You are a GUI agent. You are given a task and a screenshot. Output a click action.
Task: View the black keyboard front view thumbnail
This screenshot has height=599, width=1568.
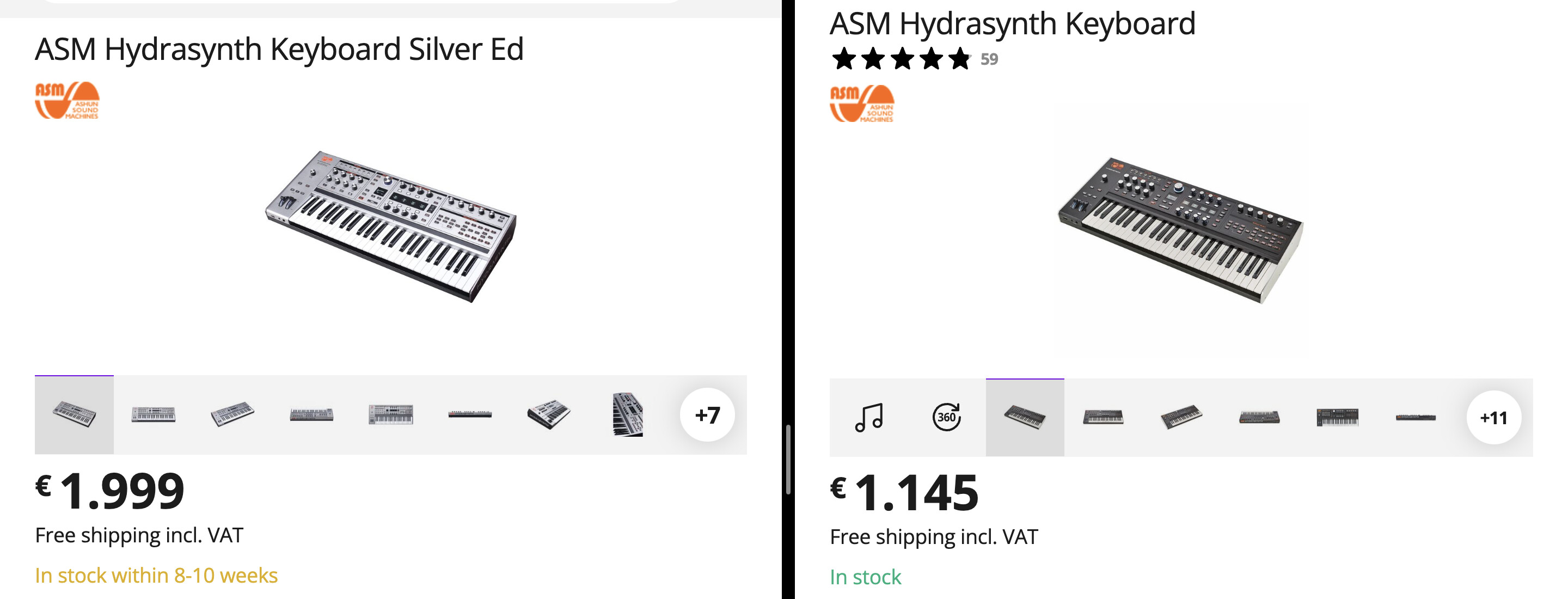tap(1103, 418)
